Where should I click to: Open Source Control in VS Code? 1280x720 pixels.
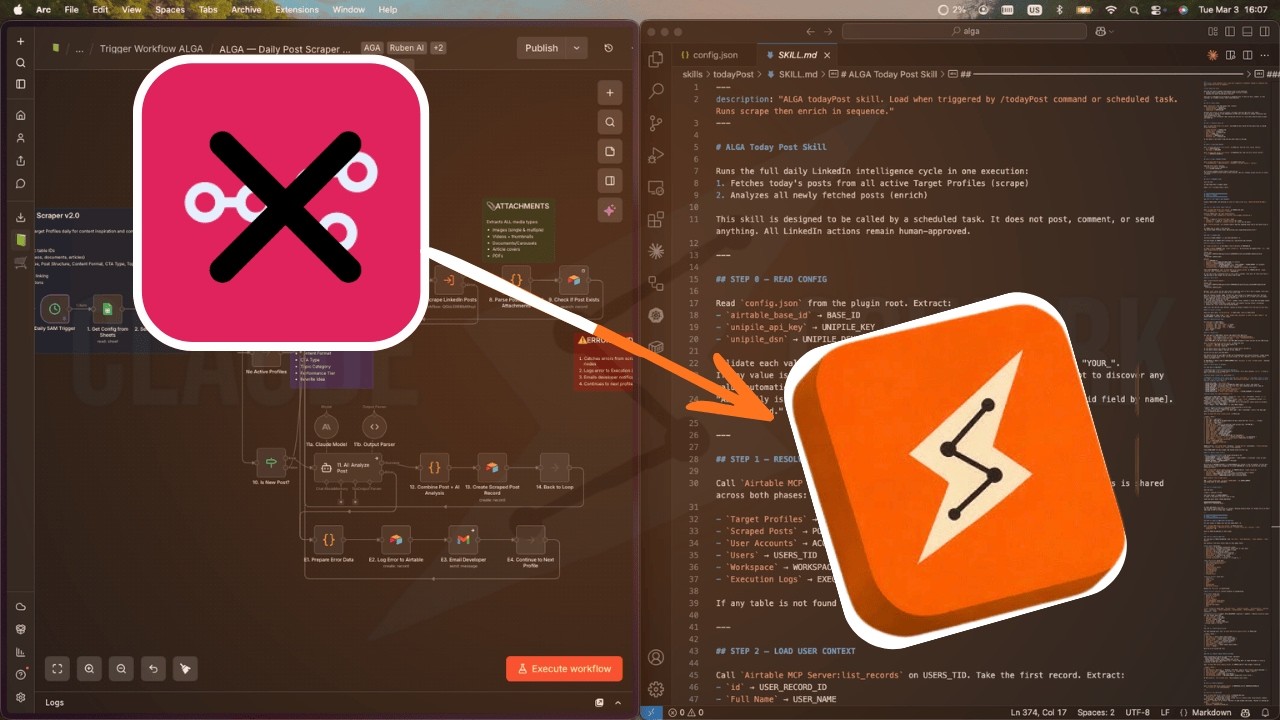656,123
